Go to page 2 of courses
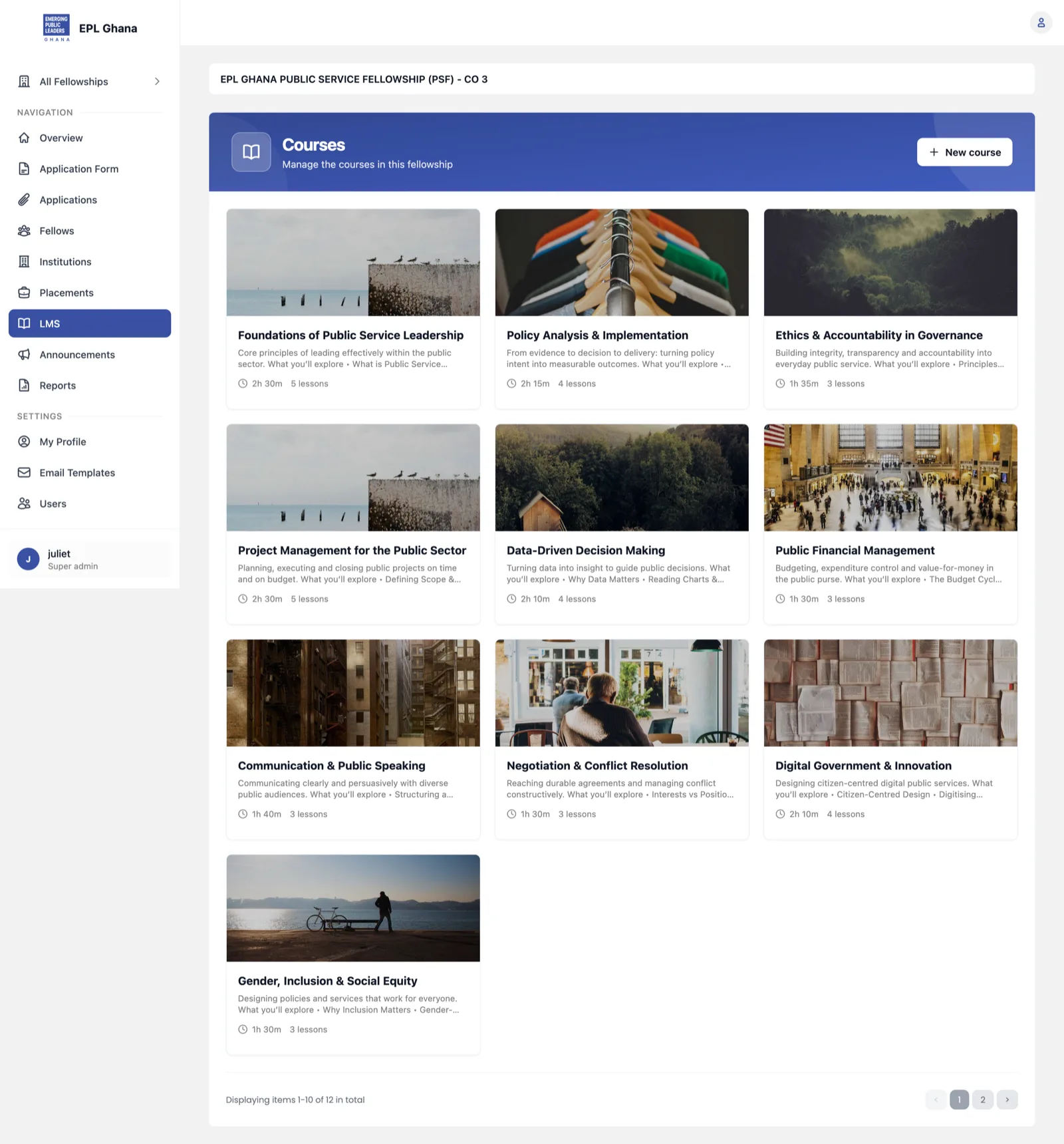The height and width of the screenshot is (1144, 1064). pos(983,1099)
